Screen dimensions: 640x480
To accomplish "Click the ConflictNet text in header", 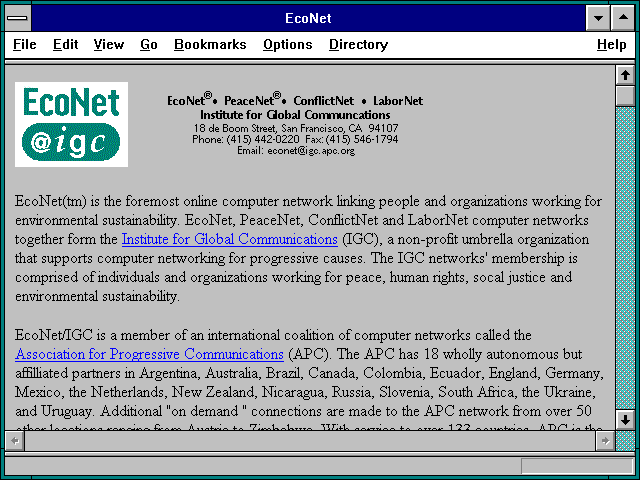I will click(x=324, y=101).
